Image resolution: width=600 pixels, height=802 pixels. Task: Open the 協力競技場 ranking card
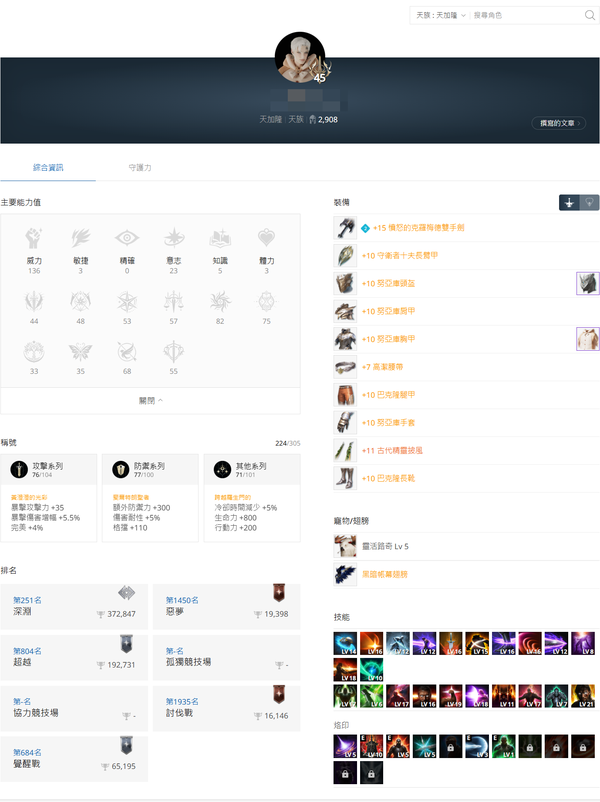pyautogui.click(x=74, y=708)
